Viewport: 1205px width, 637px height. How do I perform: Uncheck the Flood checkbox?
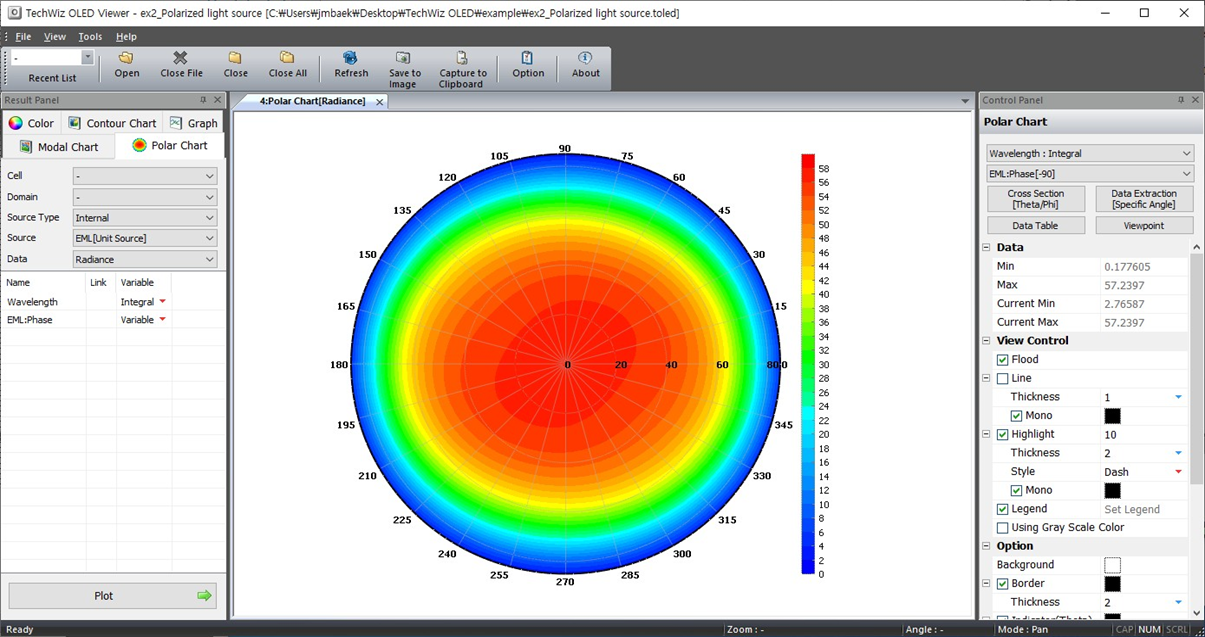click(1002, 360)
